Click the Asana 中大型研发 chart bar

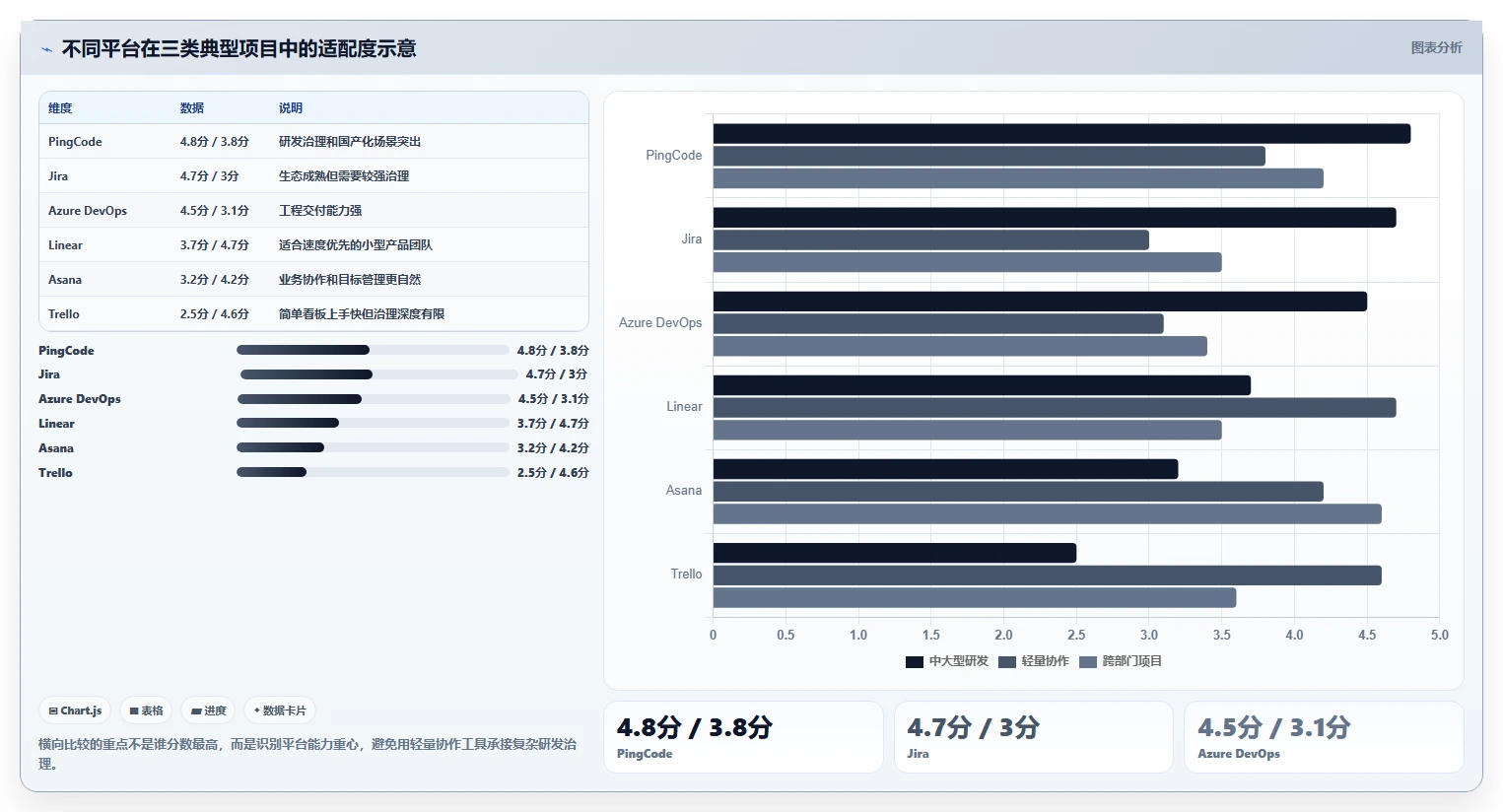tap(946, 469)
